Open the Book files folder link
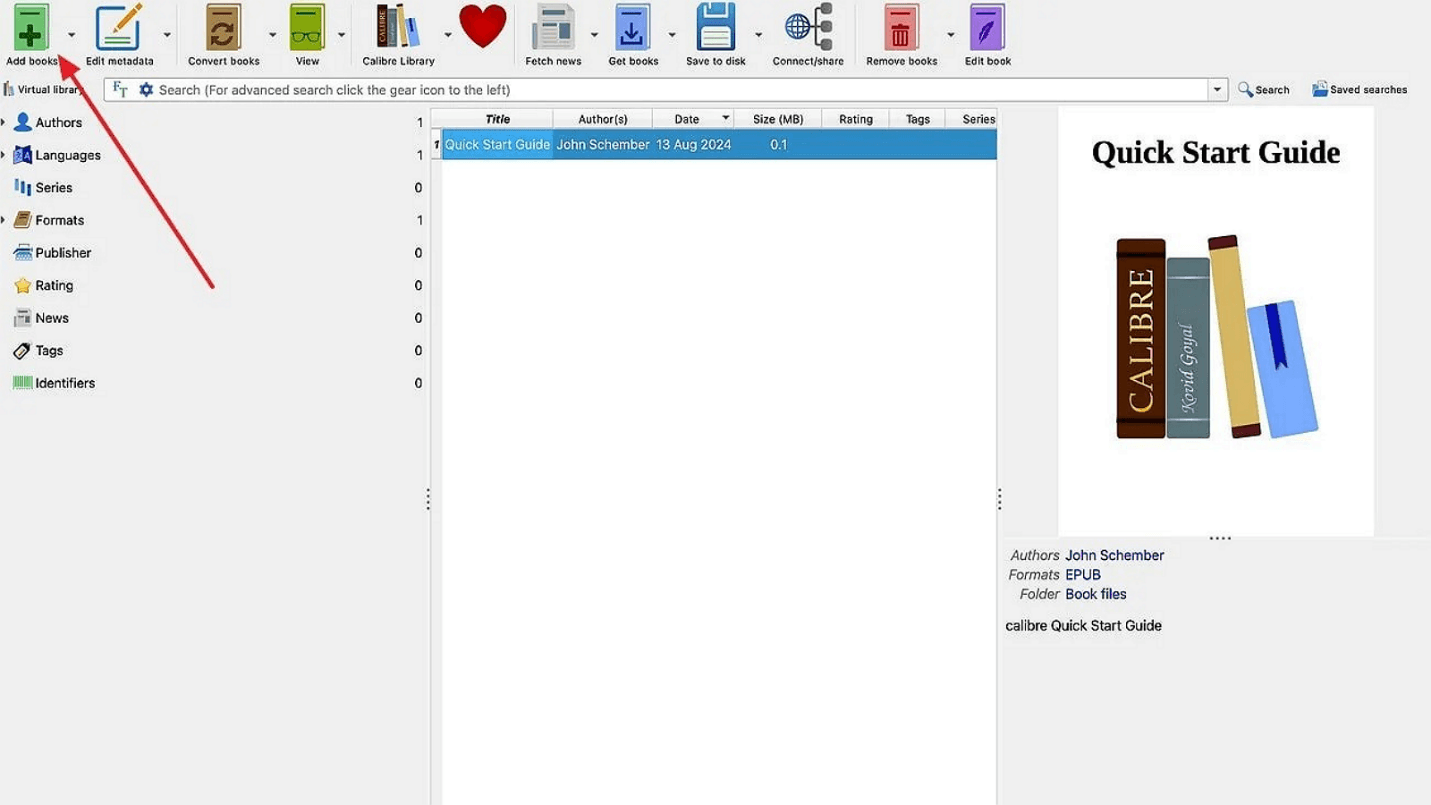The width and height of the screenshot is (1431, 805). [1095, 593]
